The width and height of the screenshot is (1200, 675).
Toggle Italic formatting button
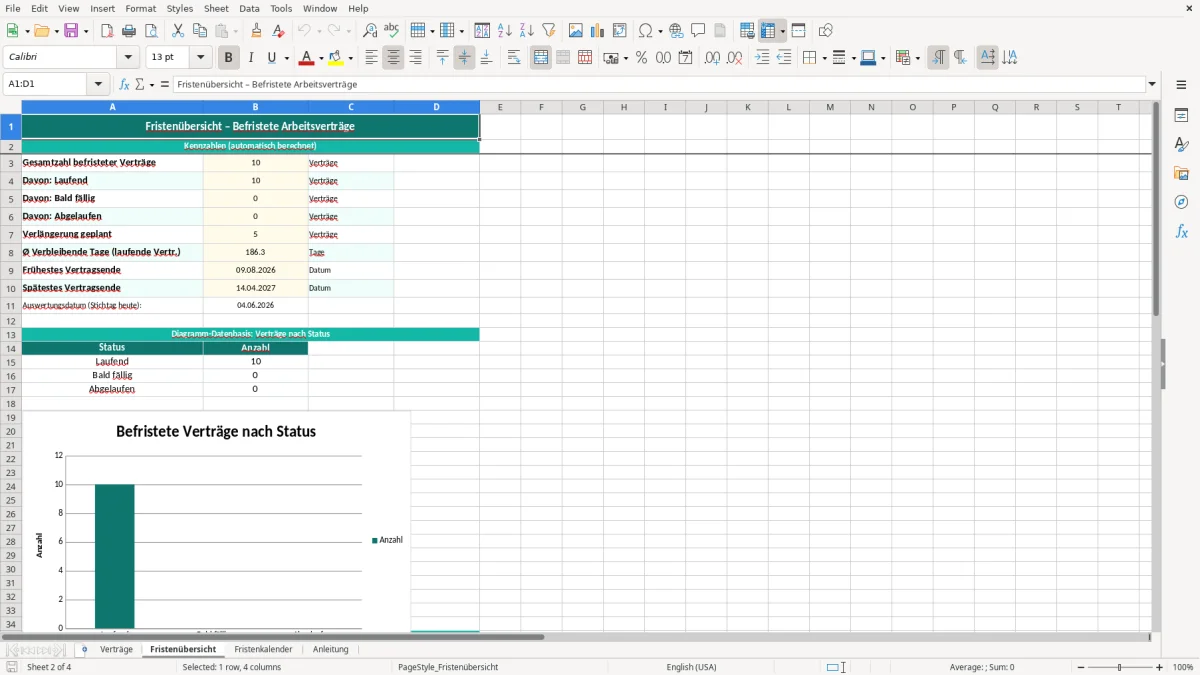click(x=251, y=58)
